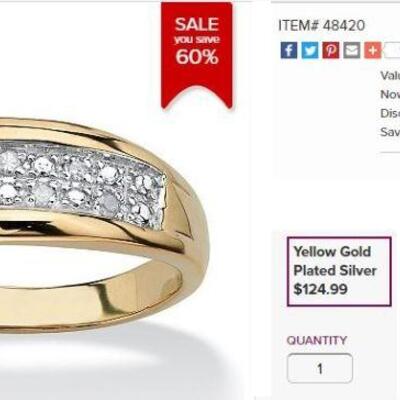
Task: Click the Save amount row
Action: coord(390,132)
